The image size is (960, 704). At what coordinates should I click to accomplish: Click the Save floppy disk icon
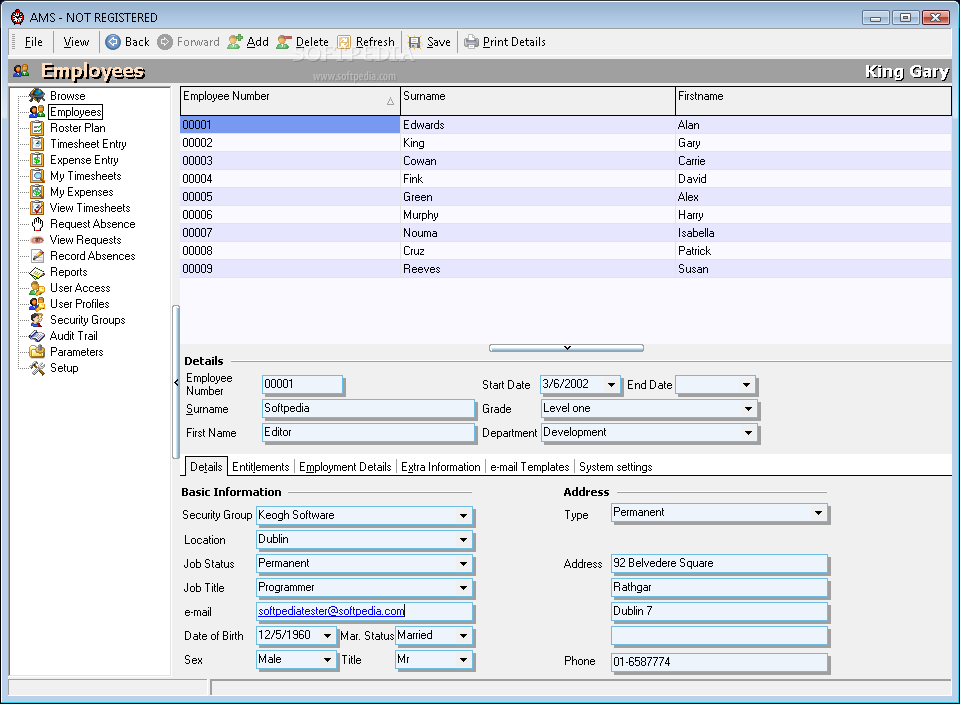click(x=414, y=42)
